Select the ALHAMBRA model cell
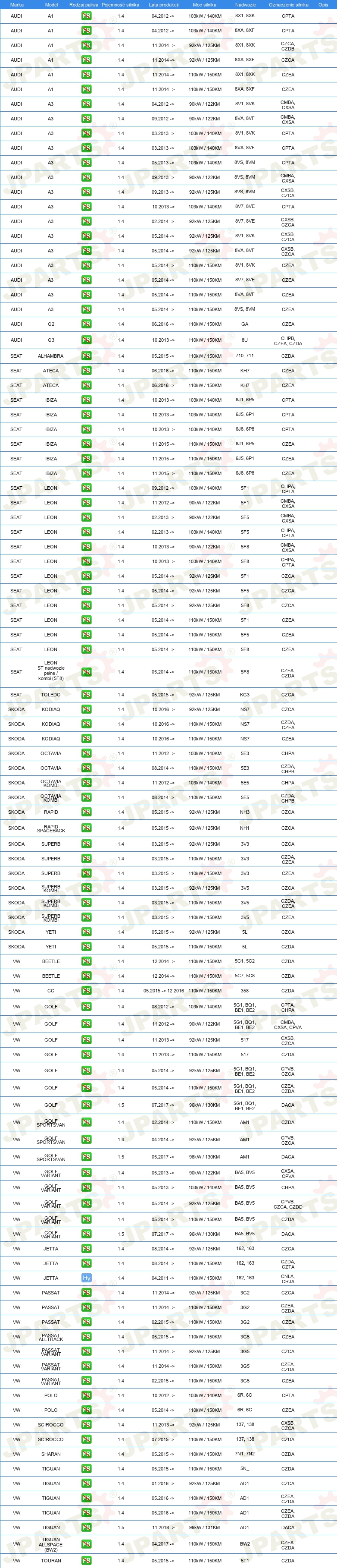 click(x=50, y=356)
